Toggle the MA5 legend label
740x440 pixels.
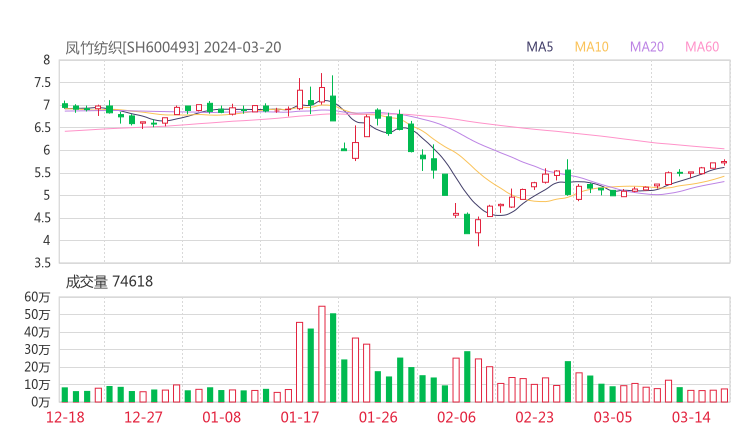point(540,47)
